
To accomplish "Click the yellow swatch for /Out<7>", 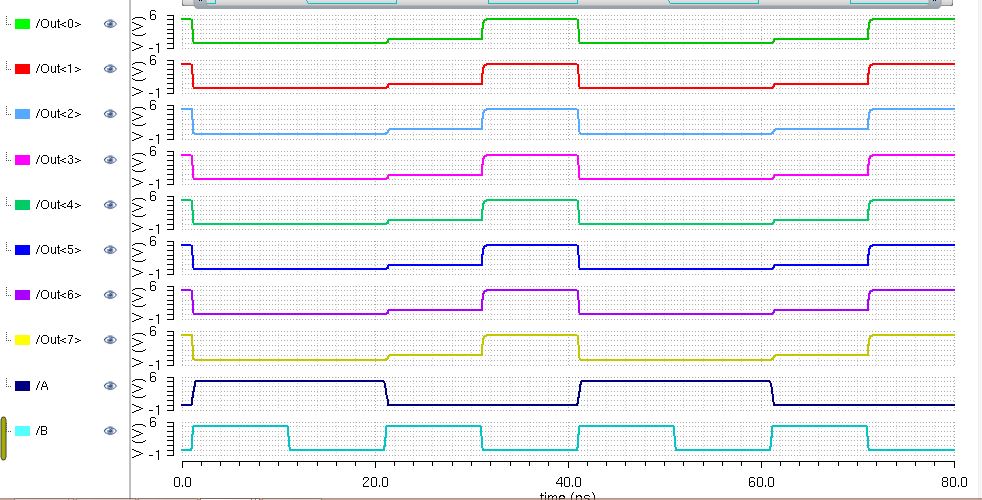I will [x=23, y=340].
